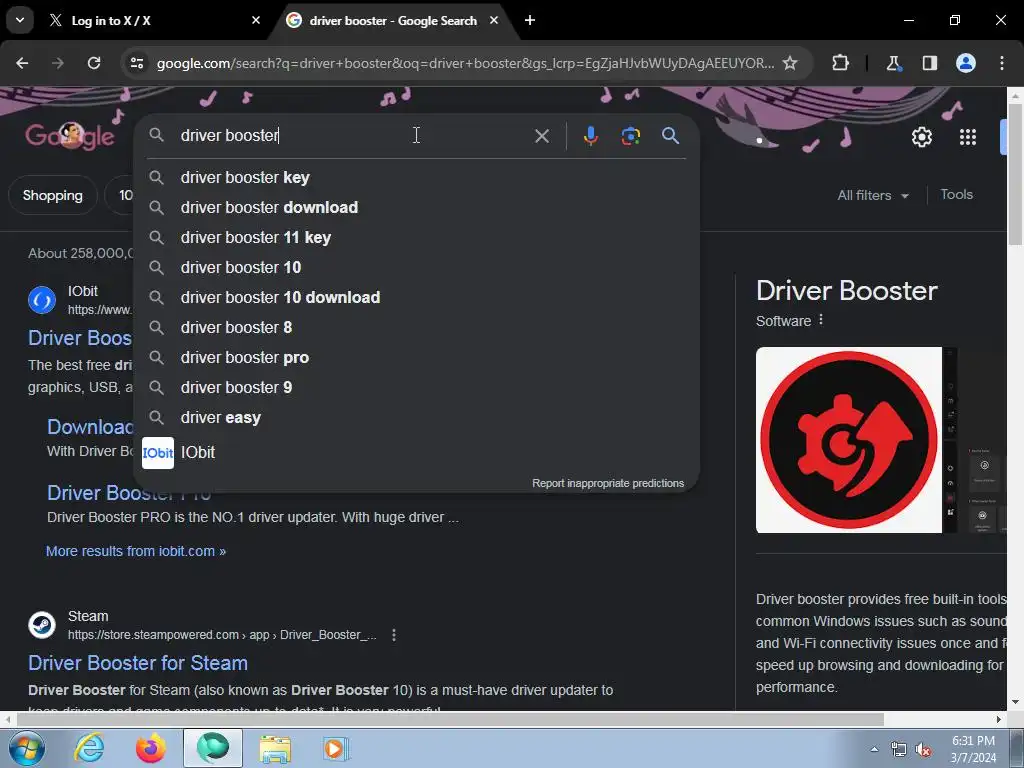Click the taskbar clock showing 6:31 PM
1024x768 pixels.
[x=973, y=749]
